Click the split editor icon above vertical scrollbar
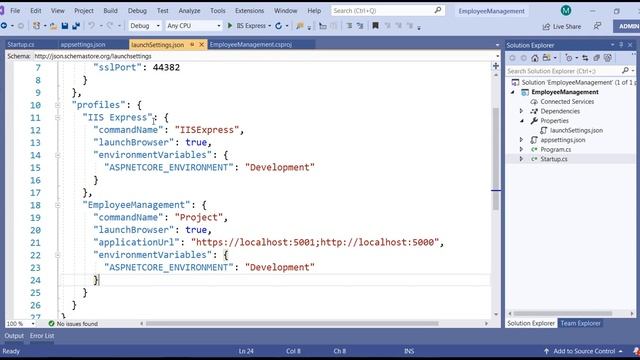 [496, 66]
